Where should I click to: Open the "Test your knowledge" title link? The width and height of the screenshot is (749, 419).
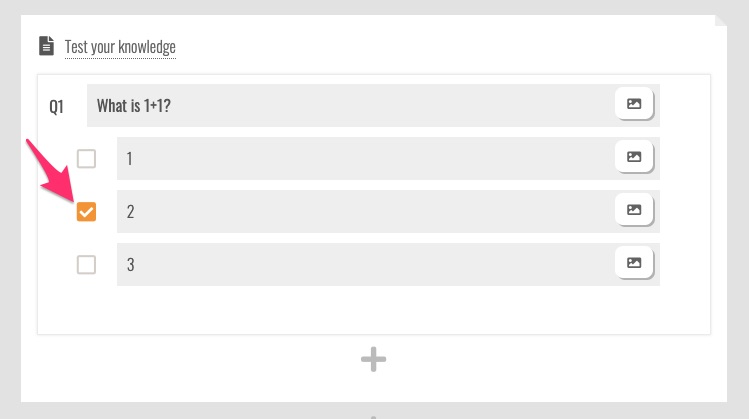pos(120,47)
